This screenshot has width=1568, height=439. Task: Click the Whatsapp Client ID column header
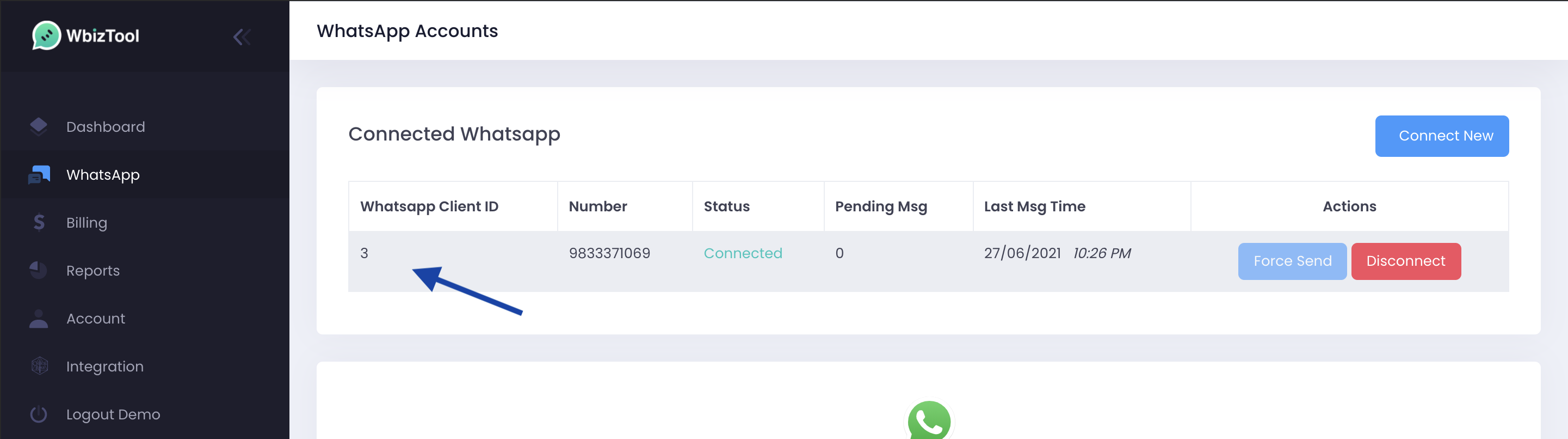429,206
